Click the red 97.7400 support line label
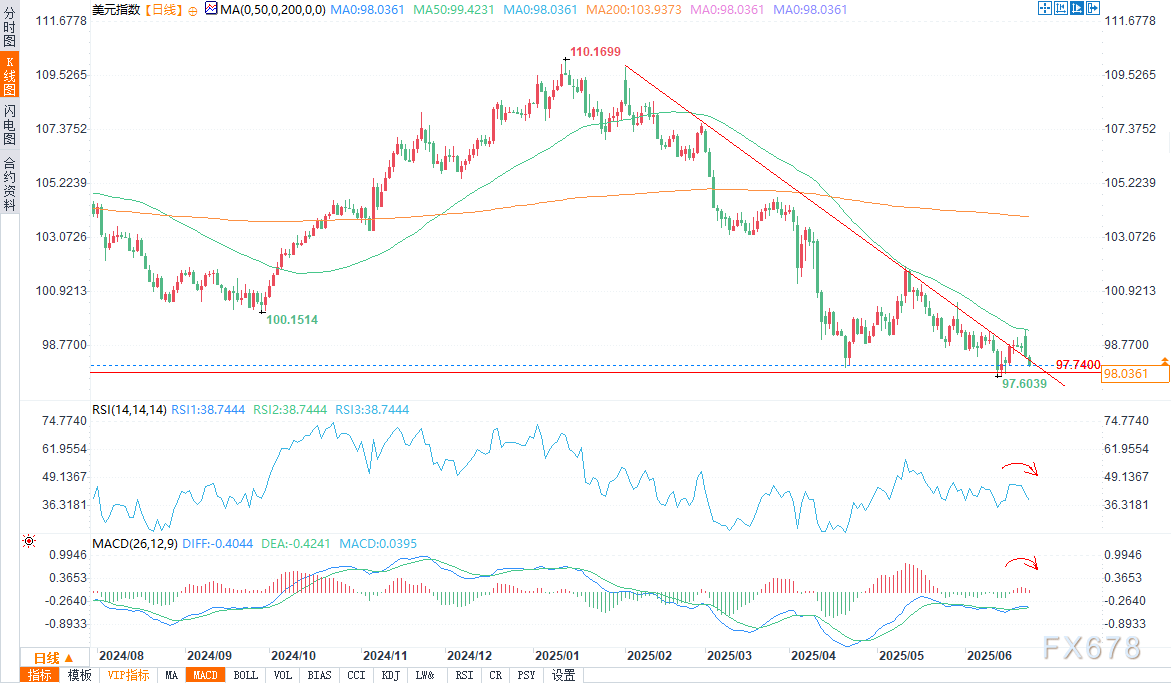The height and width of the screenshot is (683, 1171). point(1078,365)
